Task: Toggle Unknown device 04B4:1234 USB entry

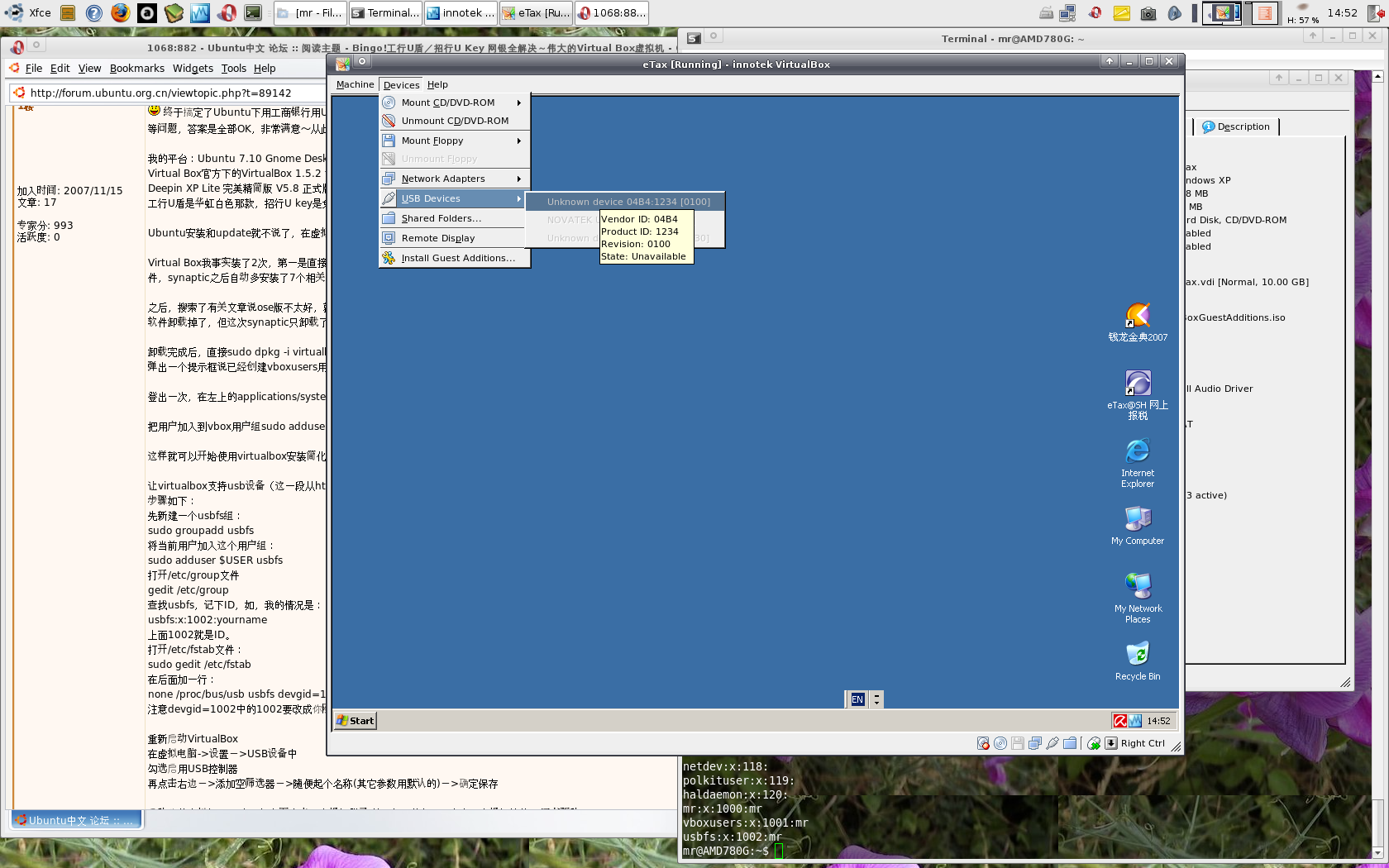Action: [x=625, y=202]
